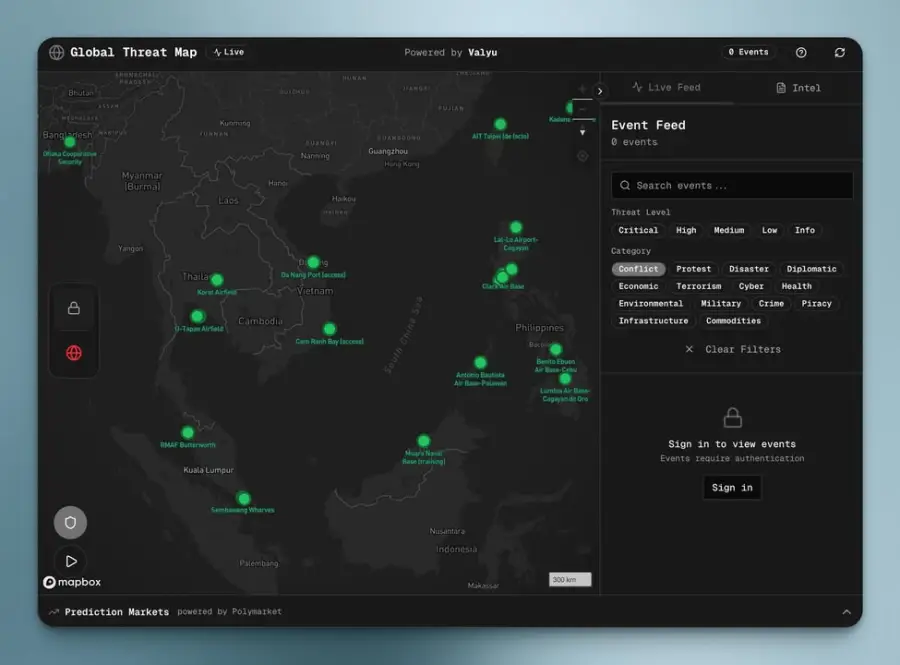
Task: Click the Sign in button
Action: pos(732,487)
